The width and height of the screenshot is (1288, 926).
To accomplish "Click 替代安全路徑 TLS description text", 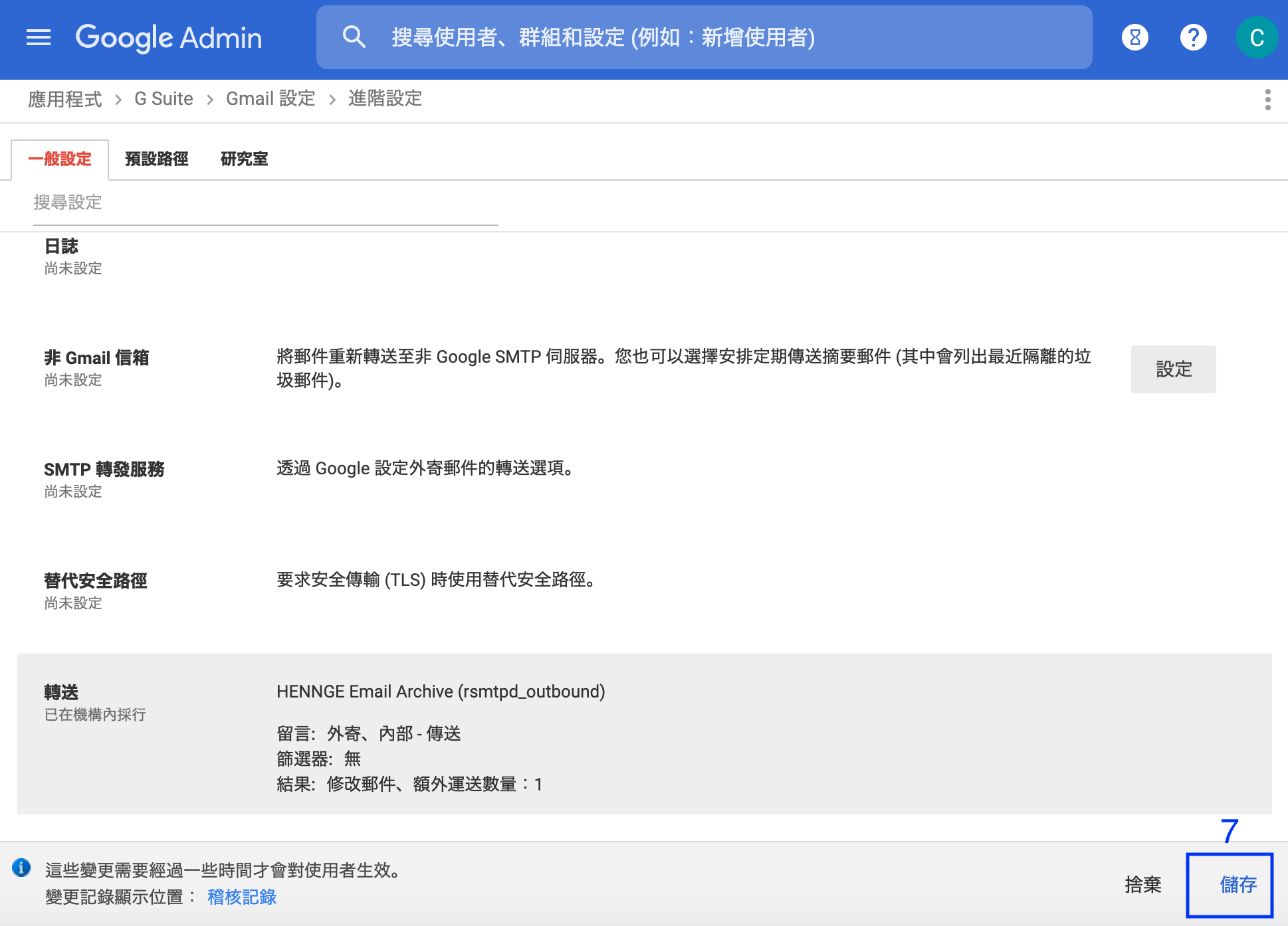I will tap(437, 580).
